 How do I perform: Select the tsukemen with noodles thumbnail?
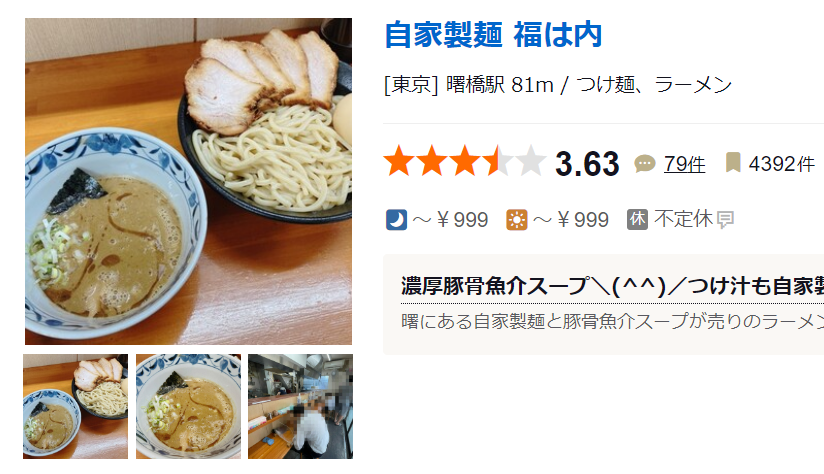click(75, 406)
